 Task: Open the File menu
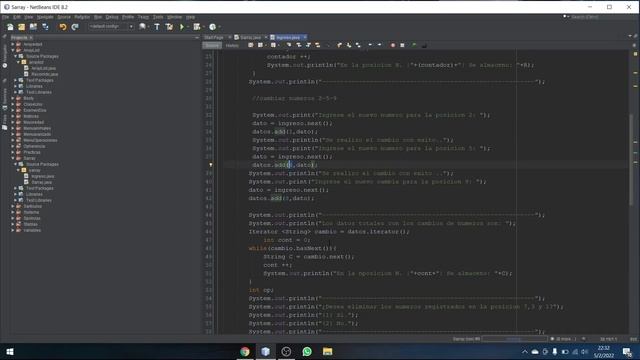[x=5, y=17]
